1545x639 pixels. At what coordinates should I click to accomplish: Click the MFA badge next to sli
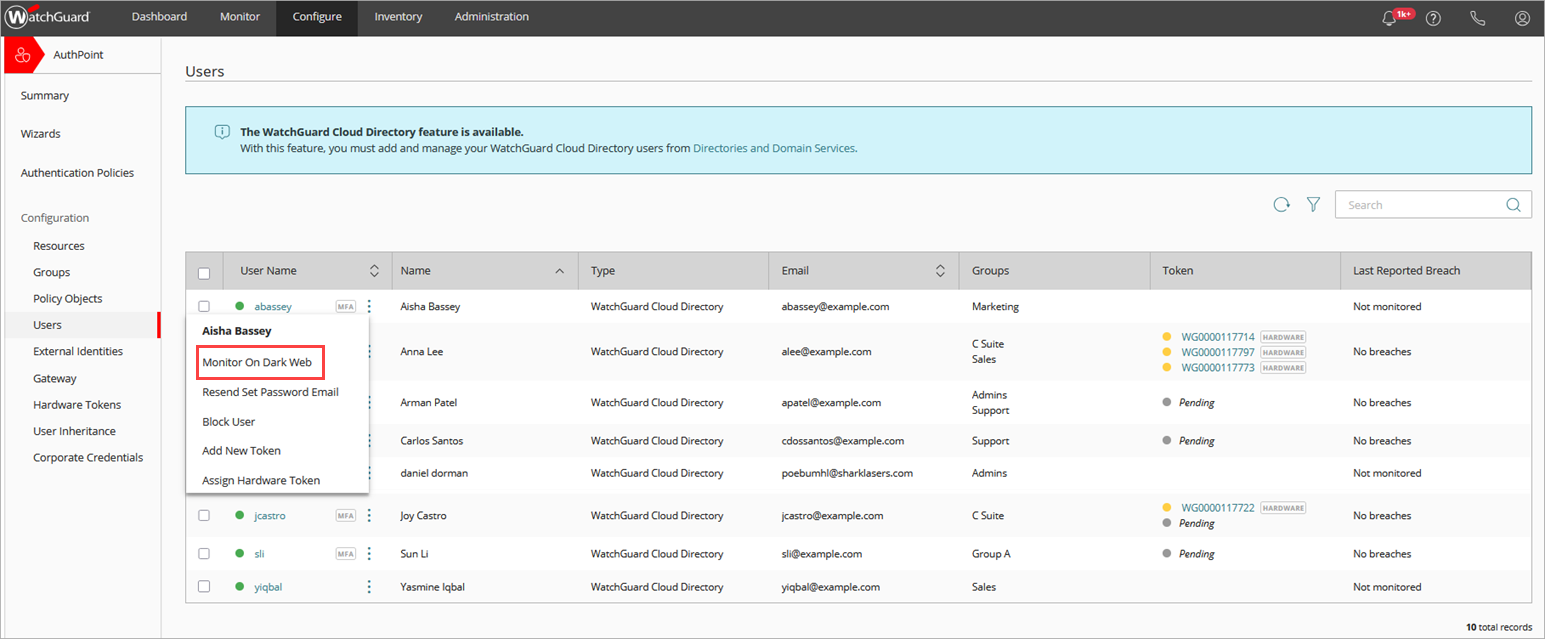coord(345,554)
